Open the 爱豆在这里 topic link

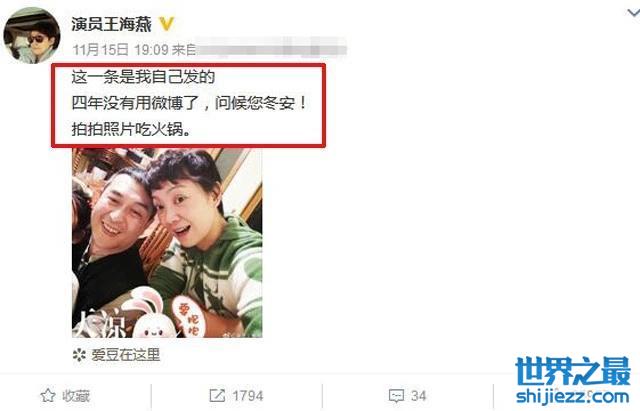[x=125, y=355]
